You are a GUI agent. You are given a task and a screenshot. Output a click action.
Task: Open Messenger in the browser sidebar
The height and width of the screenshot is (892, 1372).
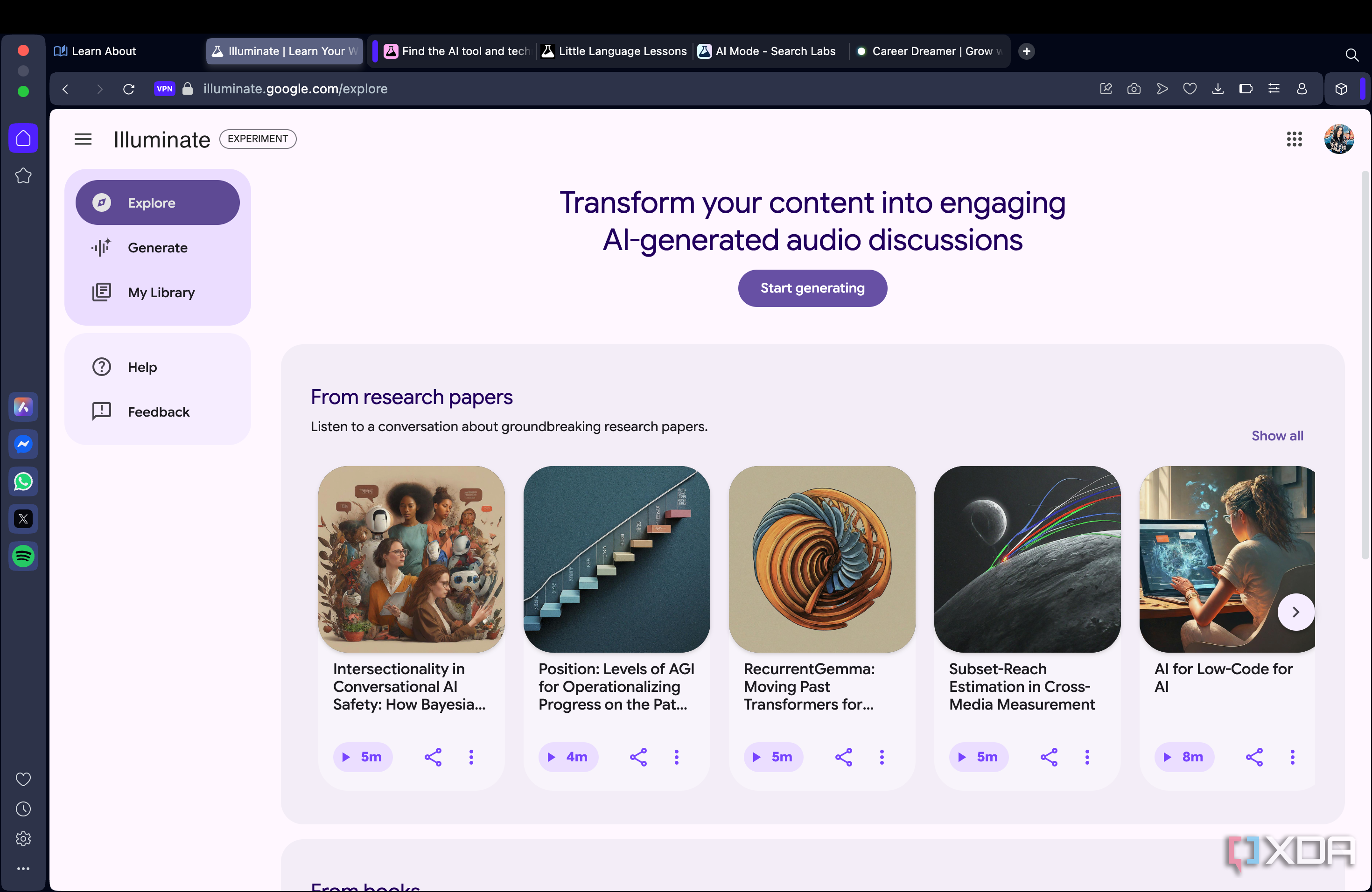coord(23,444)
